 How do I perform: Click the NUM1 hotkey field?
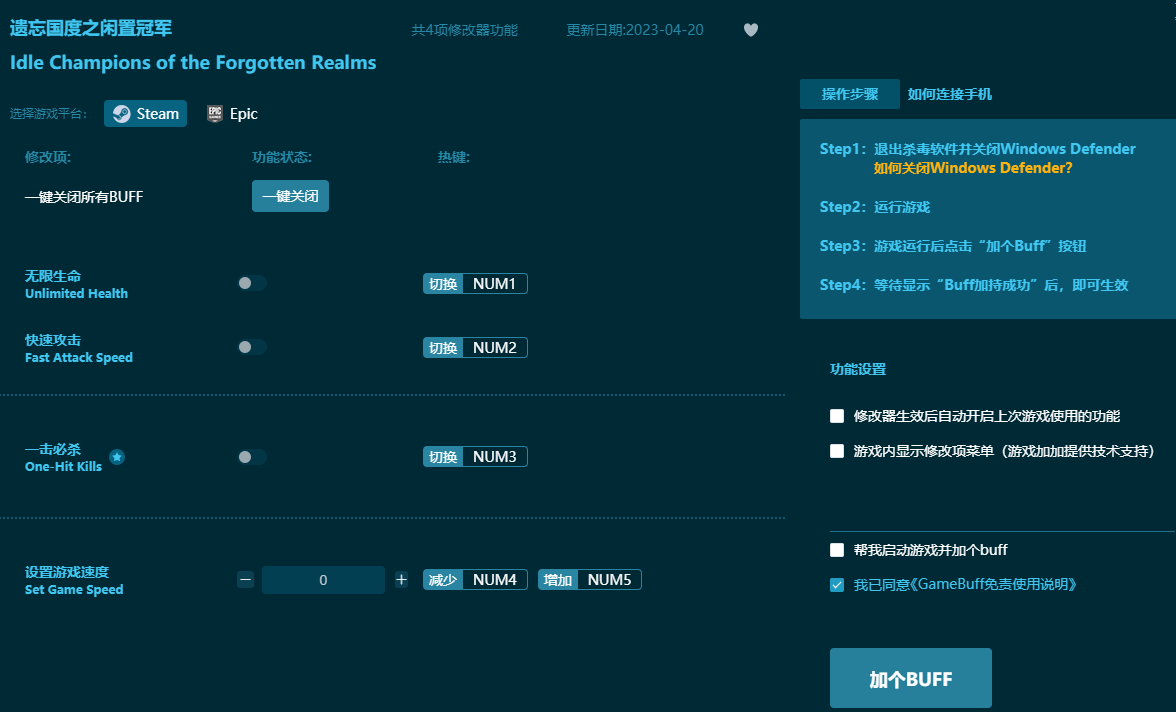tap(495, 284)
